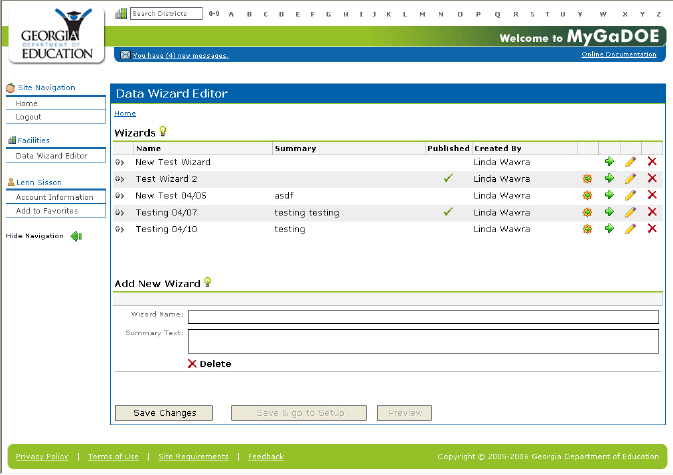Click into the Wizard Name field
This screenshot has height=475, width=673.
tap(423, 317)
